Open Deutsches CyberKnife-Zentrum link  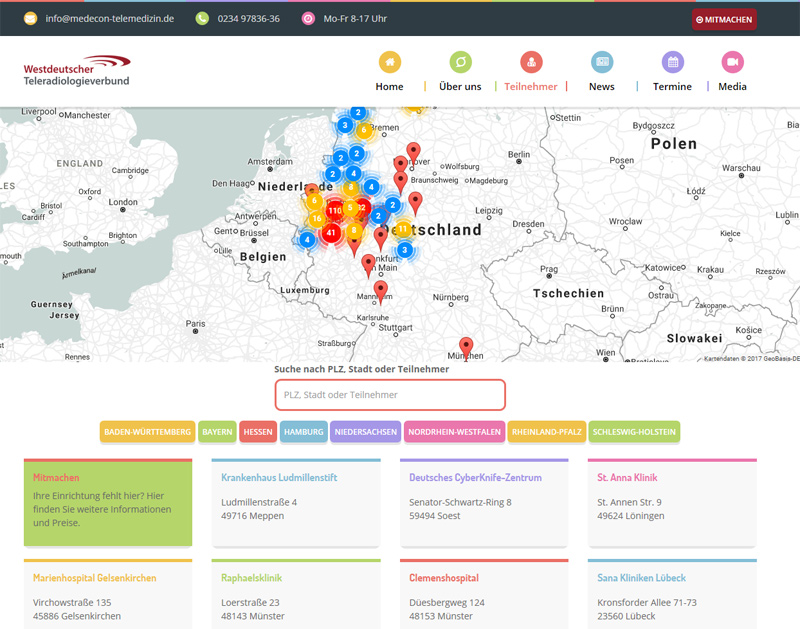coord(476,477)
